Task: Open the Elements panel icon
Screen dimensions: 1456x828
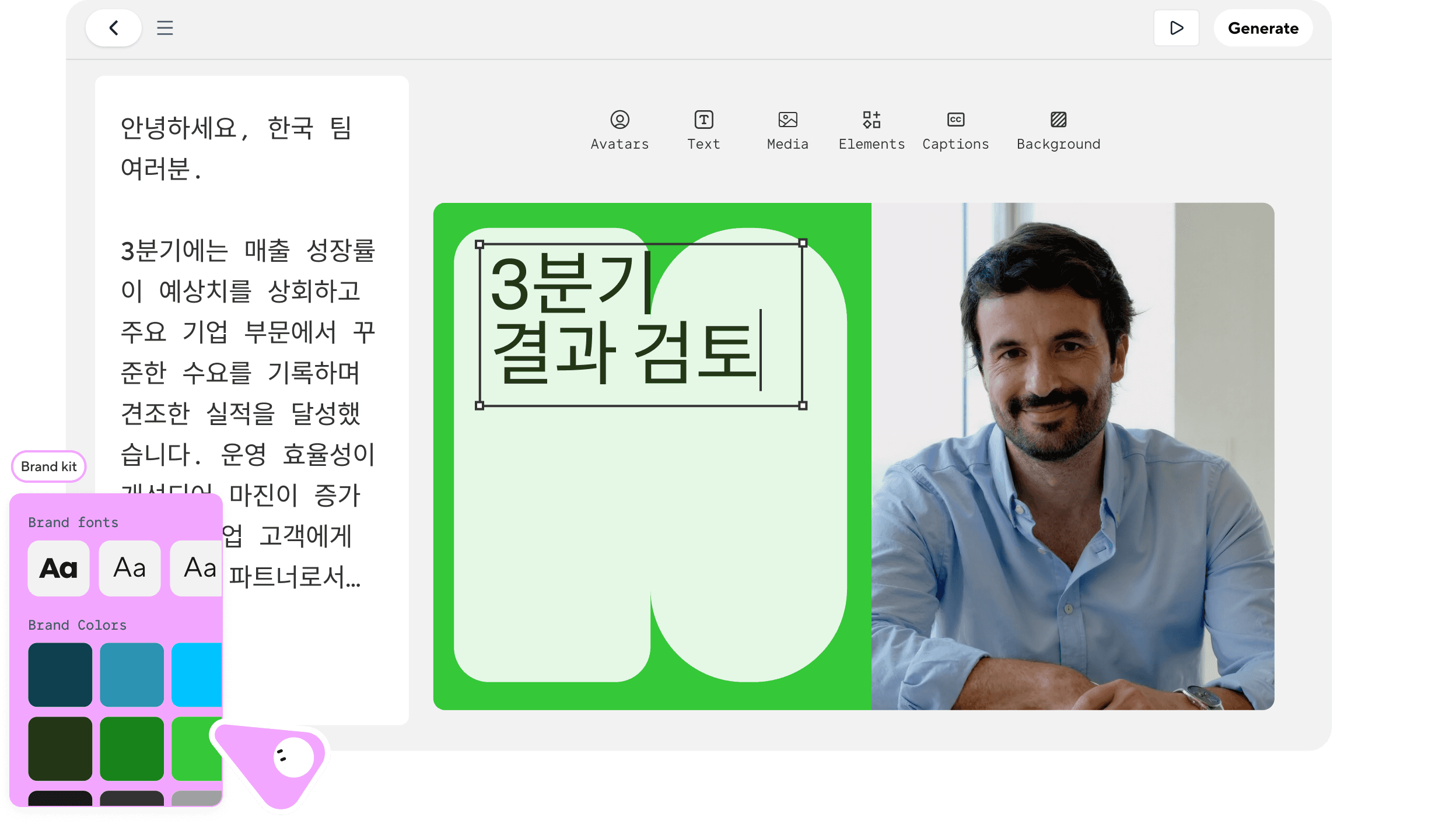Action: click(871, 120)
